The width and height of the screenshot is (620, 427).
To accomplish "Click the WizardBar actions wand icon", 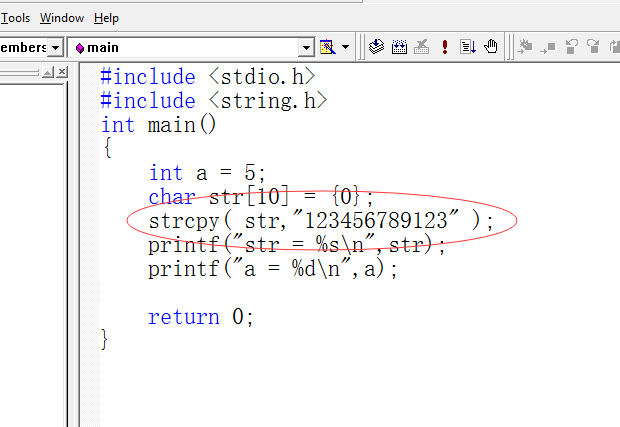I will [327, 47].
